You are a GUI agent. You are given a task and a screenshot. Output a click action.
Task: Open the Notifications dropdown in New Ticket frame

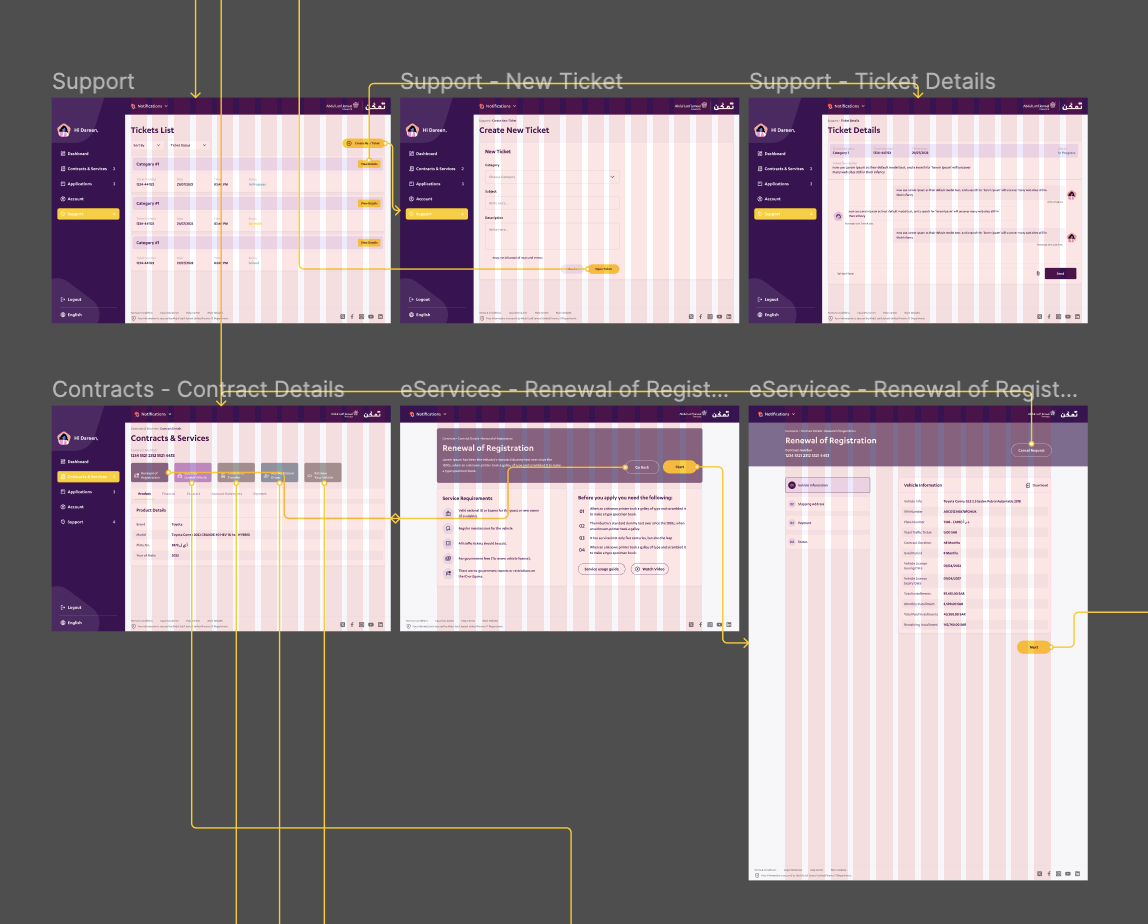tap(498, 106)
